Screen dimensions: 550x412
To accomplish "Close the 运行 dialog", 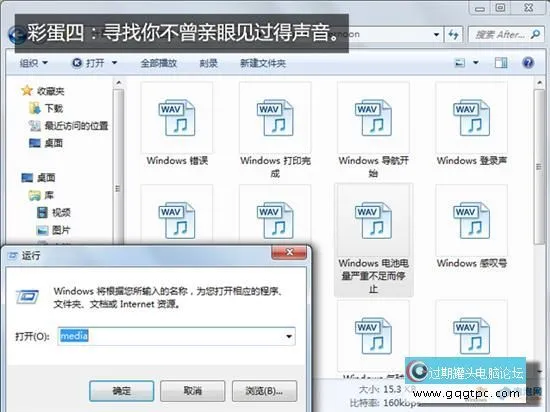I will point(289,252).
